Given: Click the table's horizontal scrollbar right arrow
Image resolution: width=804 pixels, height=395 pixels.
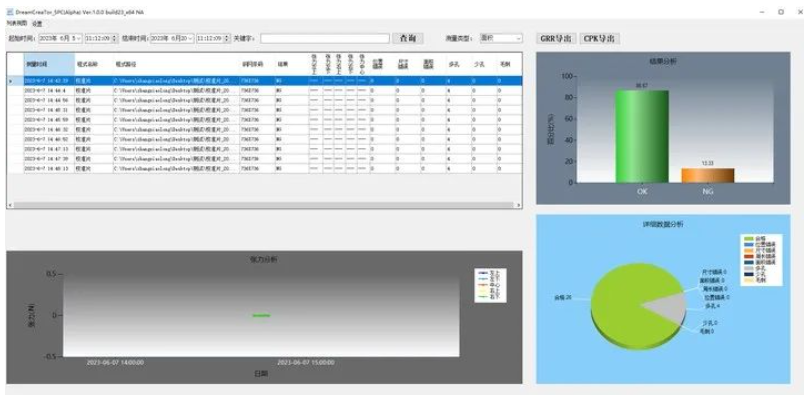Looking at the screenshot, I should click(x=519, y=205).
